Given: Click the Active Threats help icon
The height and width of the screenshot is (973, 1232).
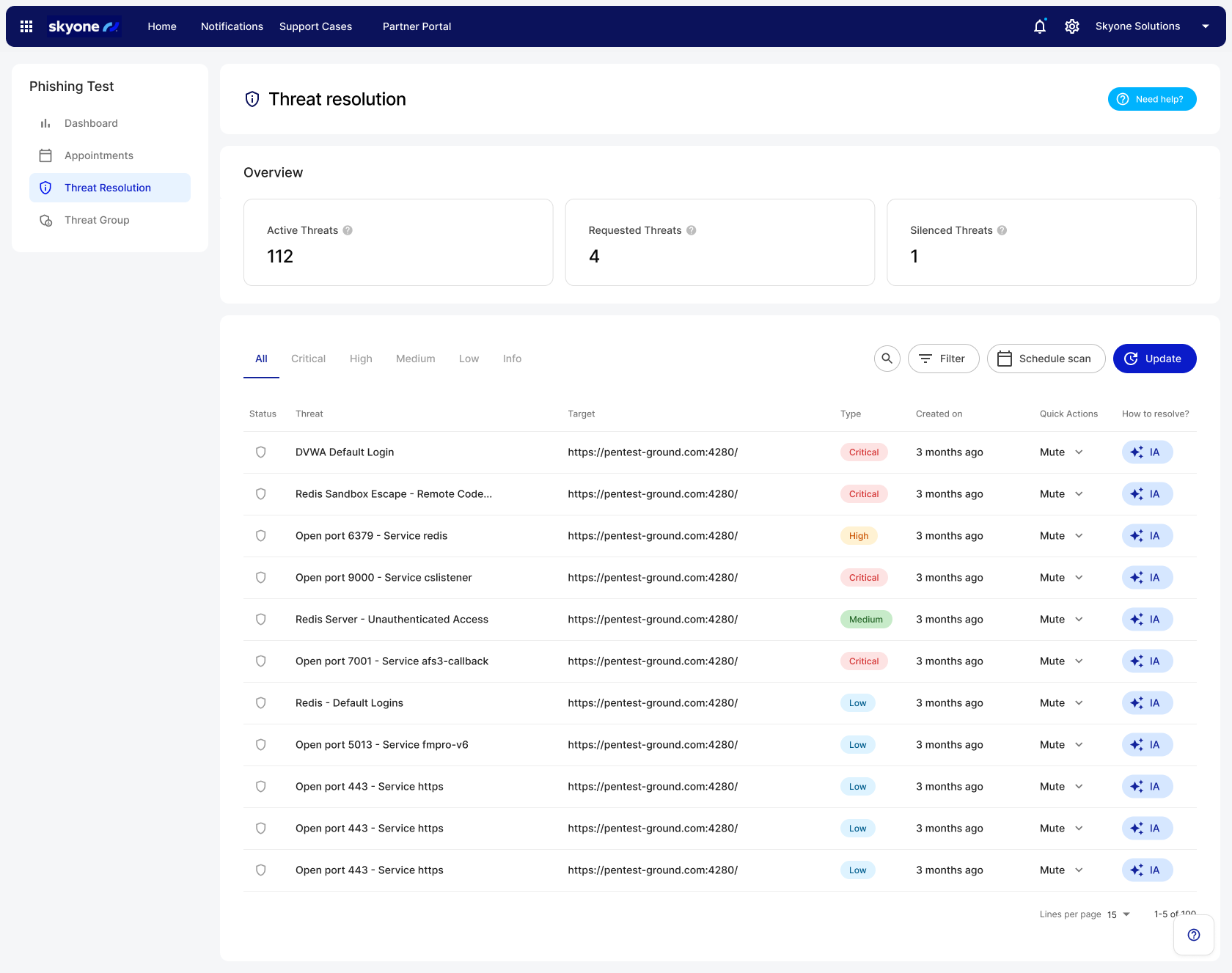Looking at the screenshot, I should point(348,230).
